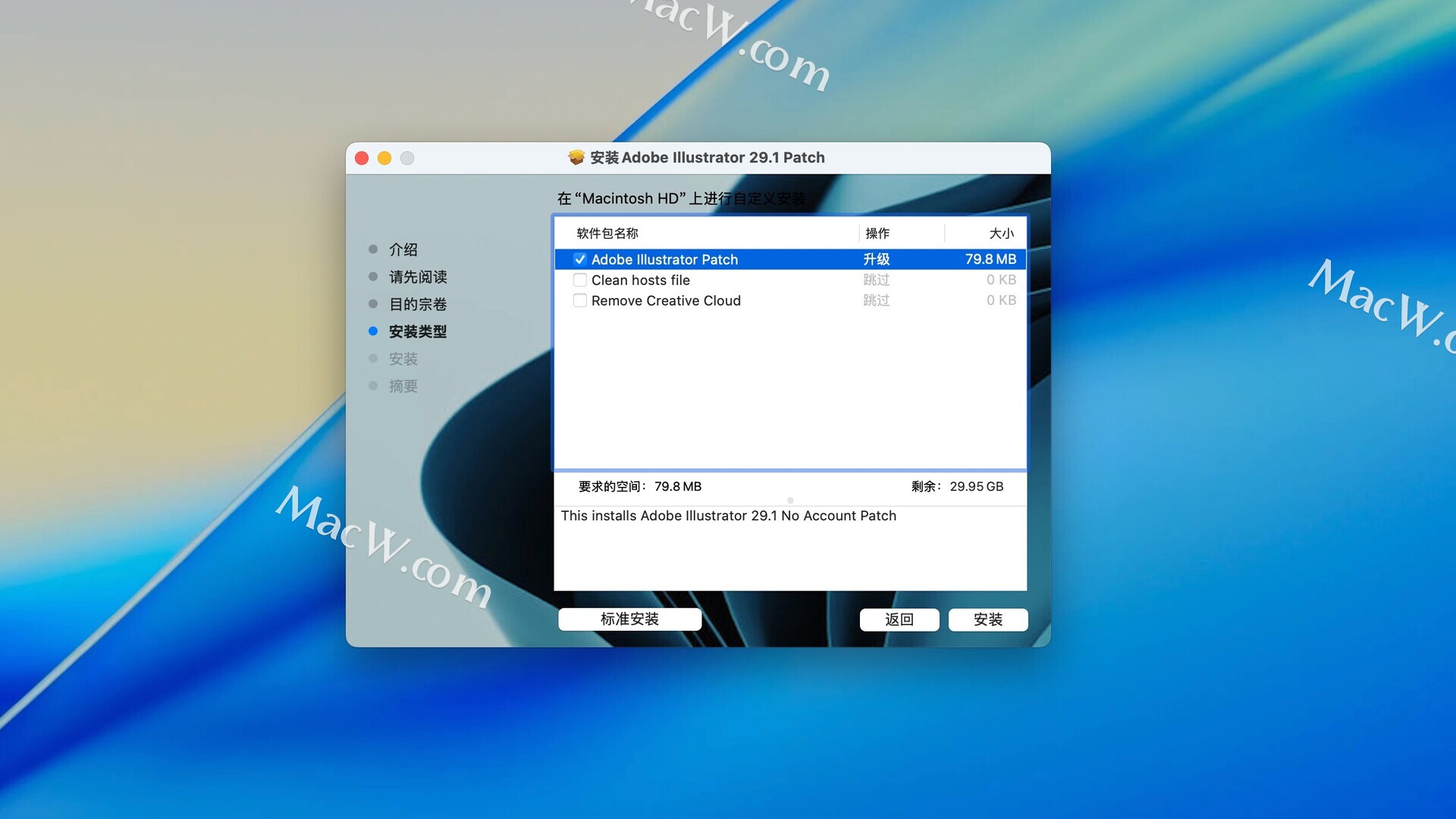Viewport: 1456px width, 819px height.
Task: Check the Remove Creative Cloud checkbox
Action: (580, 300)
